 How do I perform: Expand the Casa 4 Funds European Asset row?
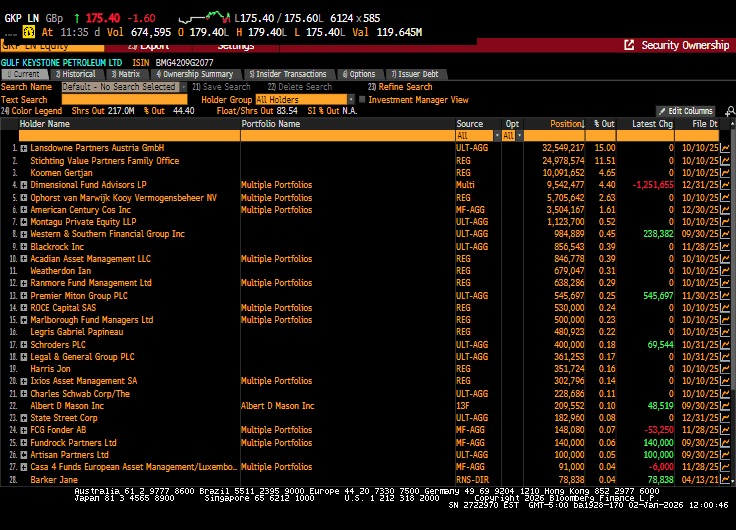[23, 467]
